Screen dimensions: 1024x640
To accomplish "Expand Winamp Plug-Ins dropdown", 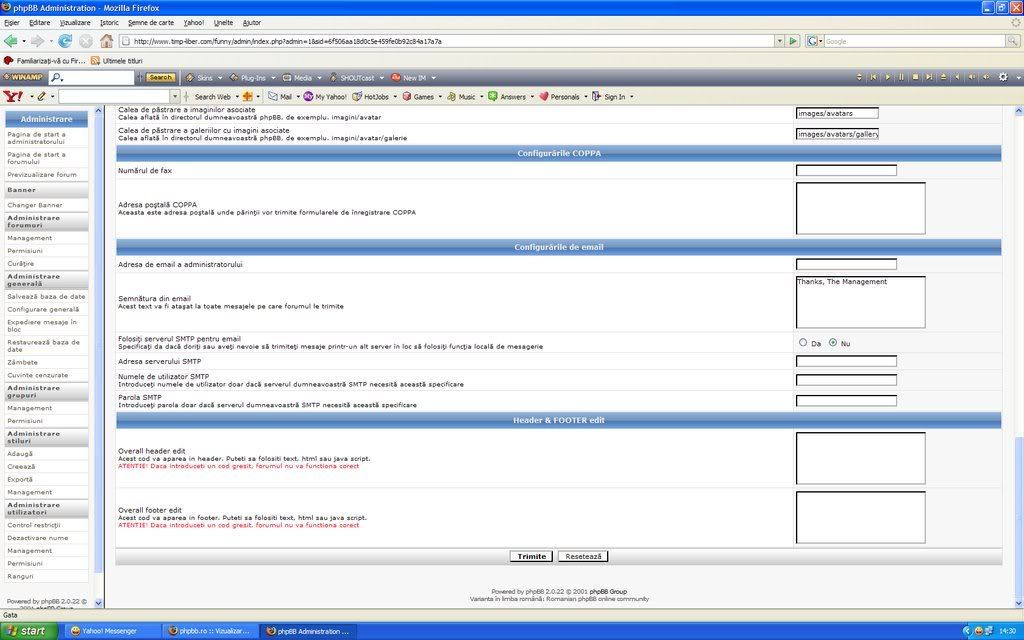I will [273, 78].
